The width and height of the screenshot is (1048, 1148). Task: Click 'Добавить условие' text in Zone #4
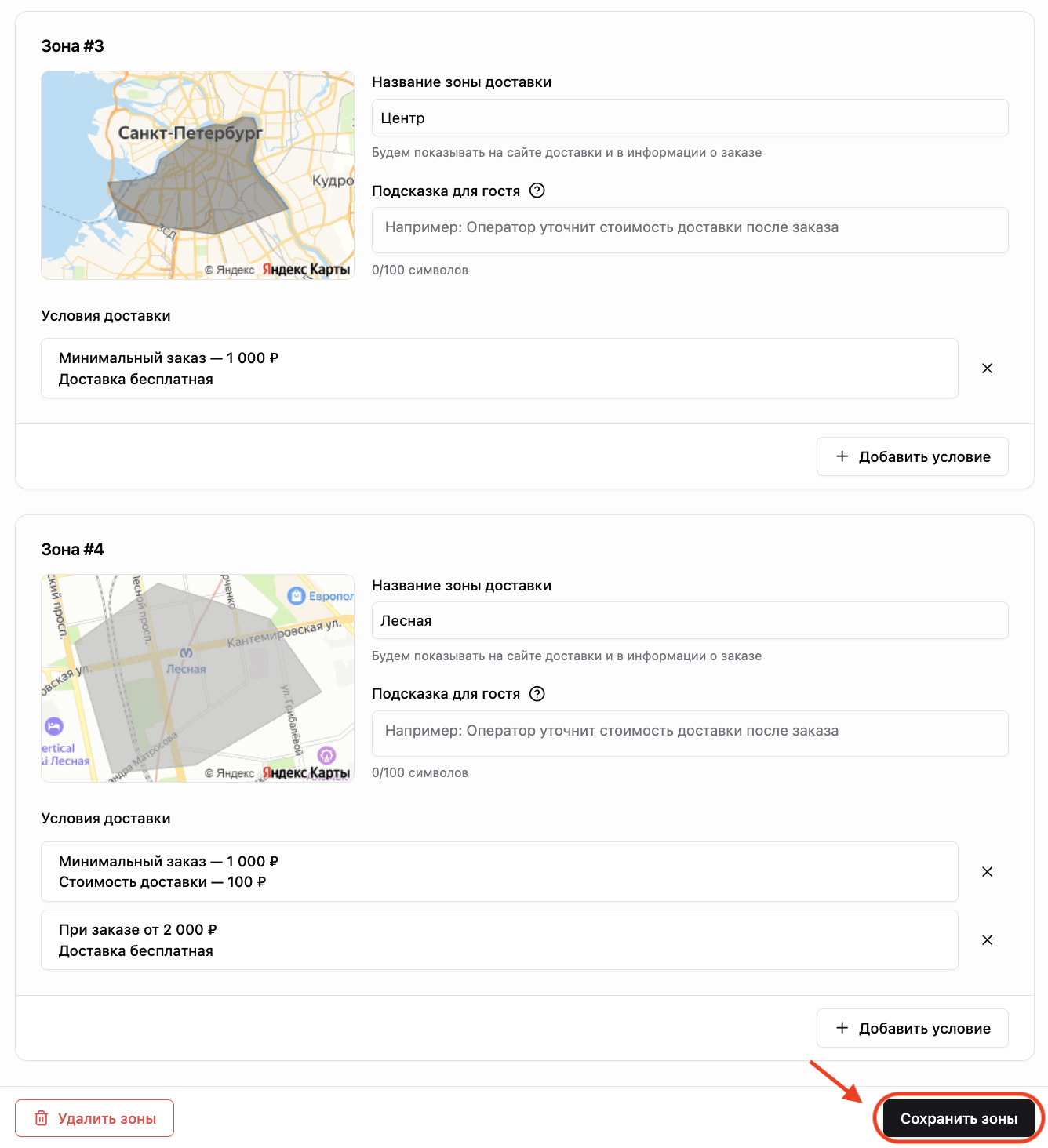click(x=925, y=1028)
